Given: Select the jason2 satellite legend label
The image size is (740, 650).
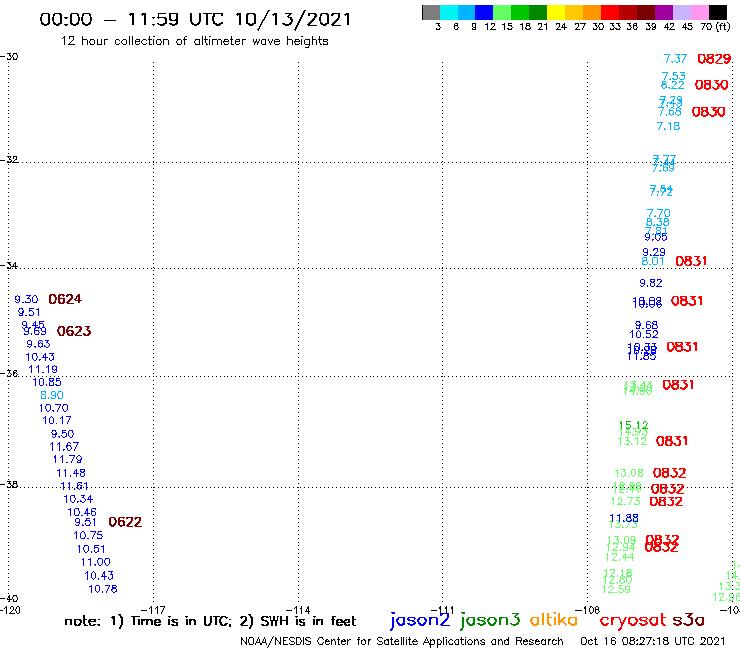Looking at the screenshot, I should point(420,620).
